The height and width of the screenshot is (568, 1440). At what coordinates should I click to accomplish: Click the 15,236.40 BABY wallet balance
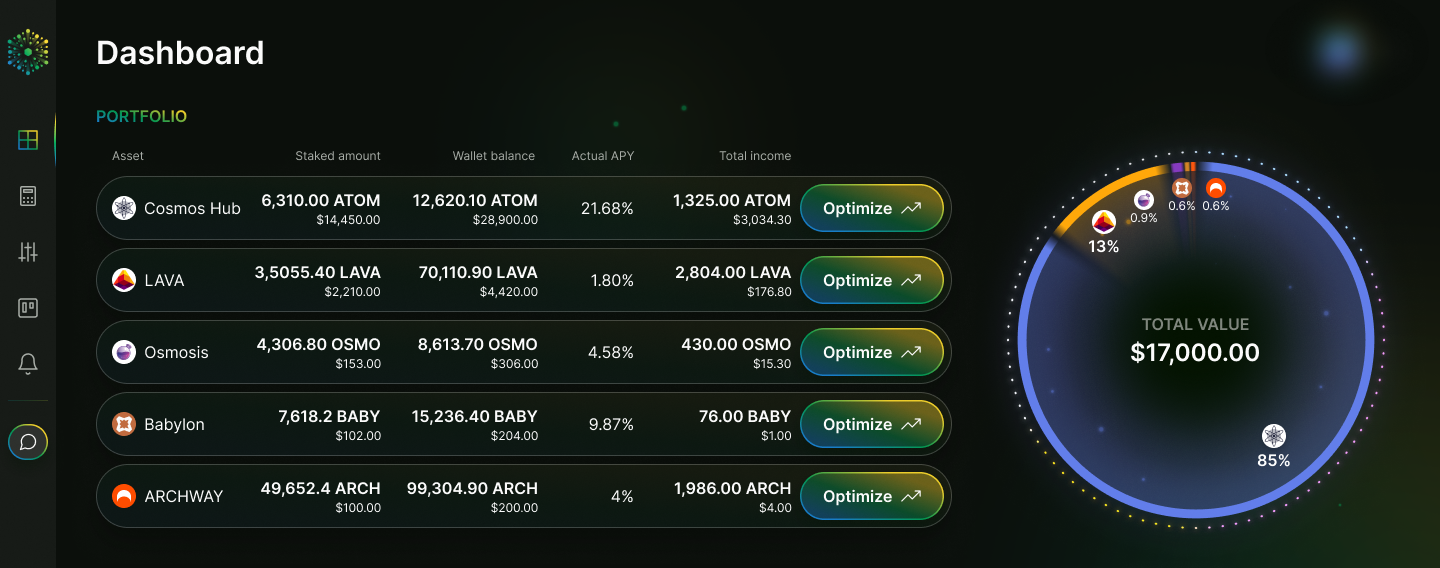coord(474,417)
